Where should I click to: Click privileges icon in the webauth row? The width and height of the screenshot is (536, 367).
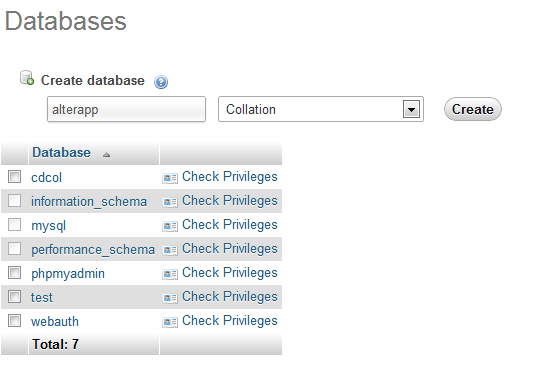tap(170, 322)
